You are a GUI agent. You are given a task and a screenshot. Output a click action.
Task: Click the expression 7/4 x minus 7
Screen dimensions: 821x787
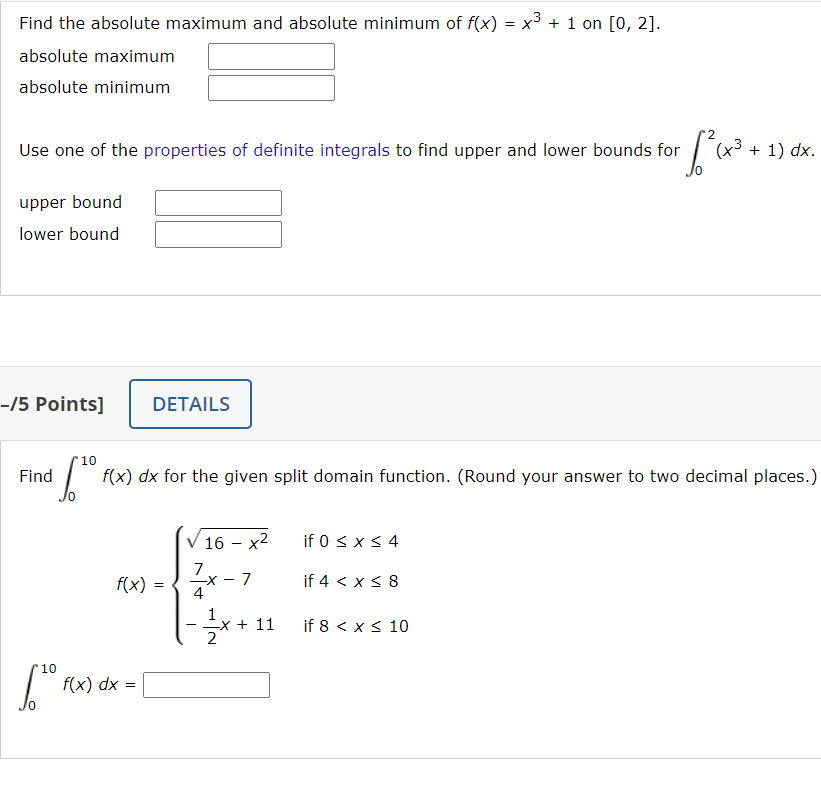point(220,580)
